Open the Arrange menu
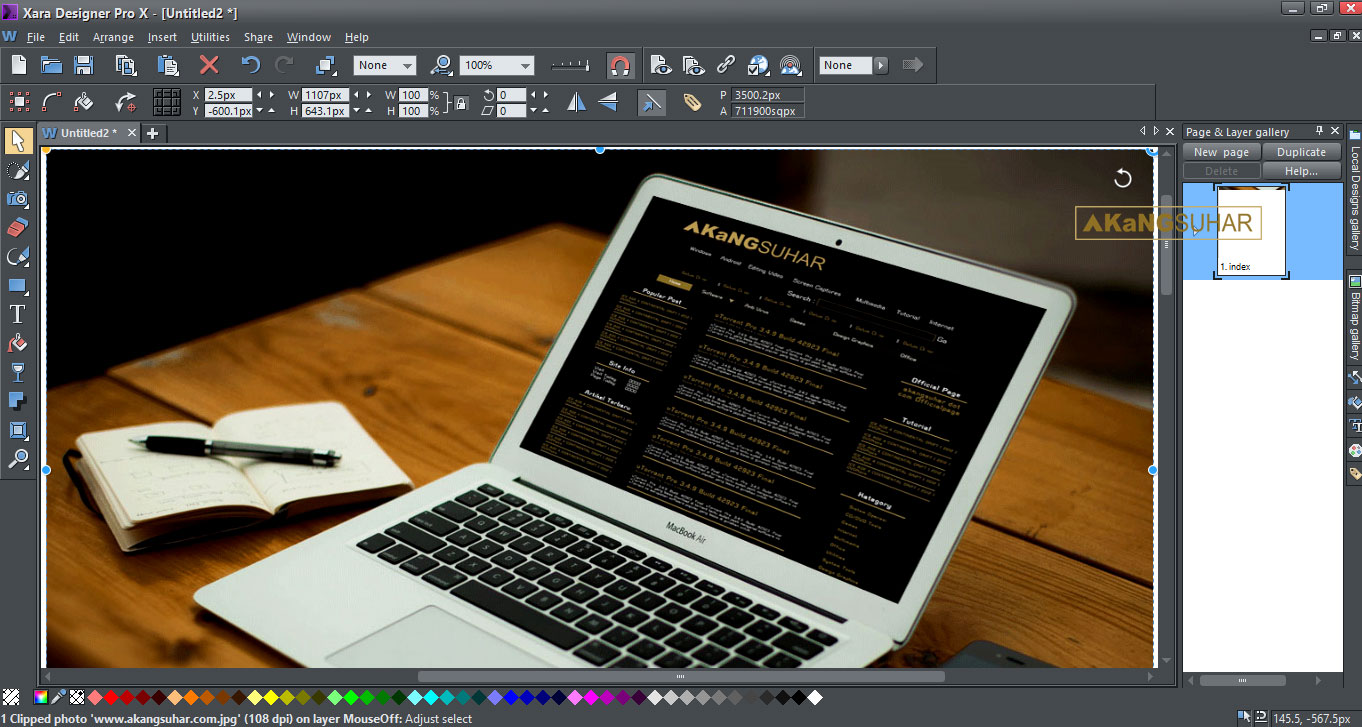1362x727 pixels. 113,37
